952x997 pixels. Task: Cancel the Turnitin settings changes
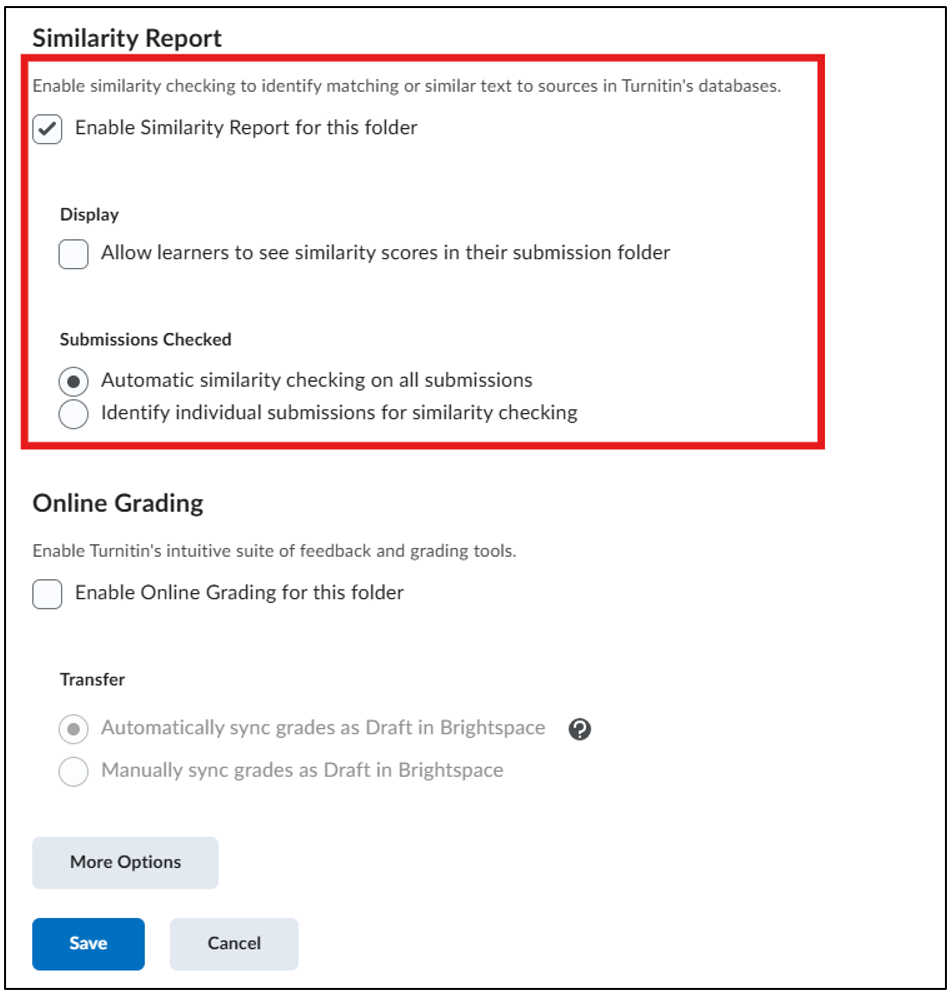(x=234, y=944)
